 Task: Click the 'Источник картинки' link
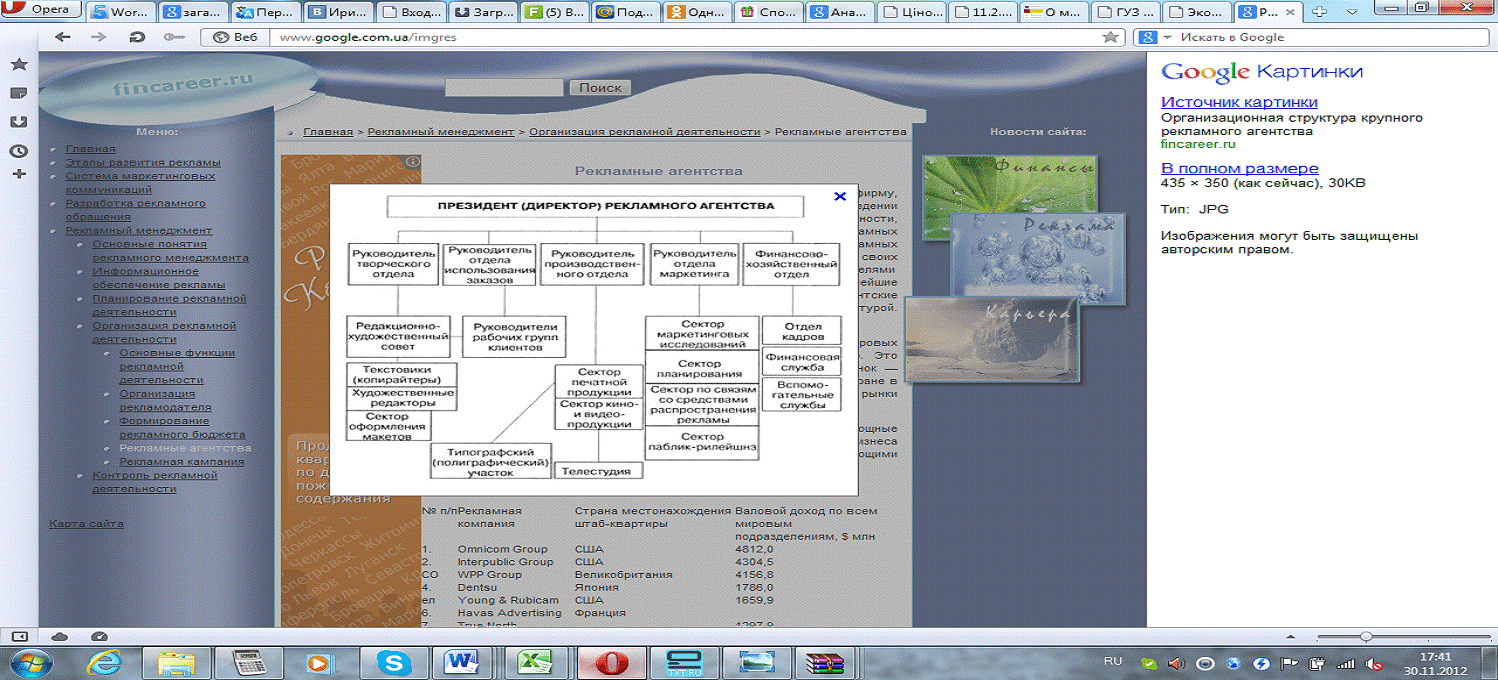[x=1239, y=102]
